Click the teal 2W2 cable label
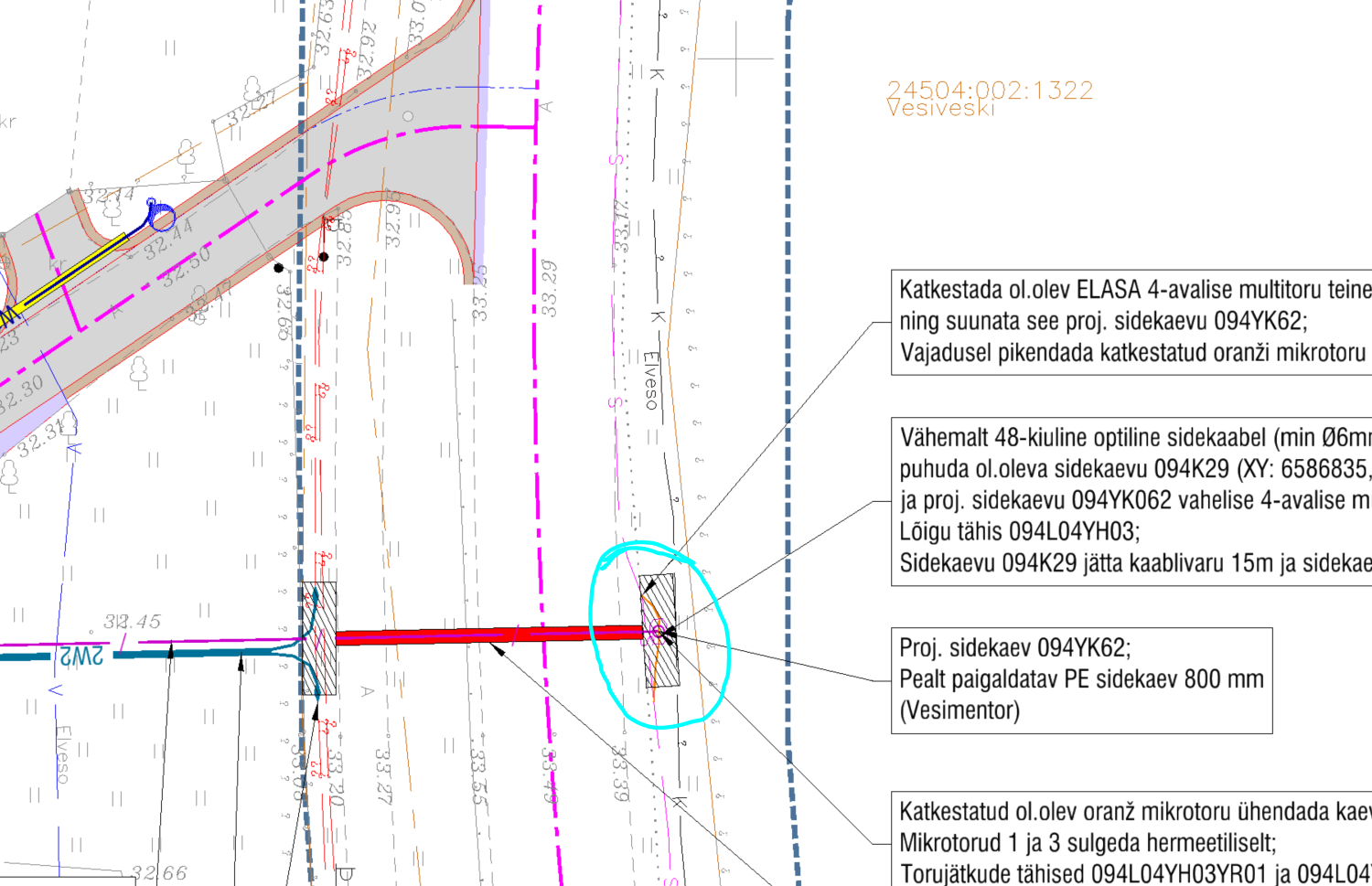 coord(81,655)
